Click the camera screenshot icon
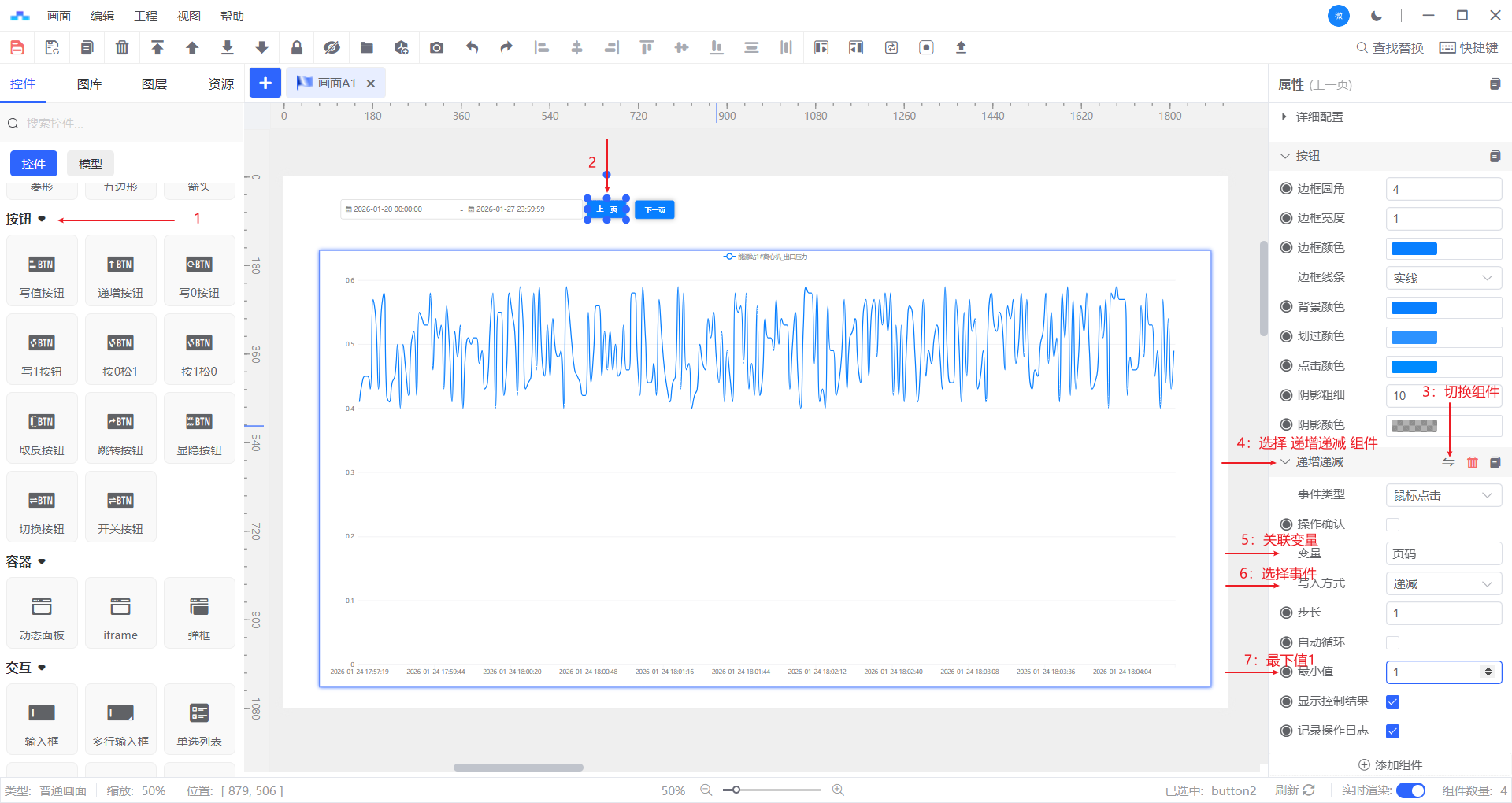The width and height of the screenshot is (1512, 803). [436, 48]
